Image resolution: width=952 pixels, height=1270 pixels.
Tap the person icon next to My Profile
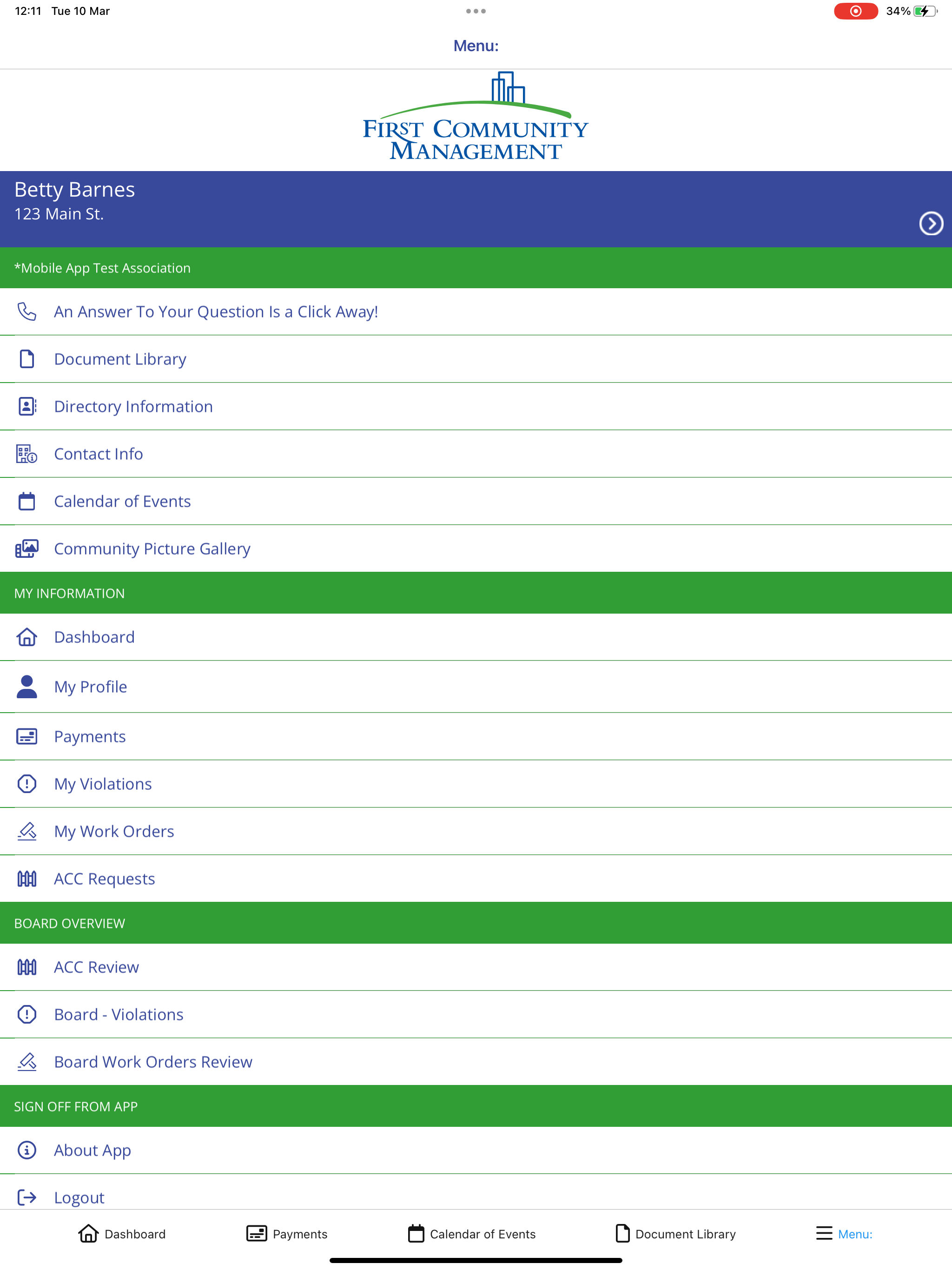coord(26,687)
